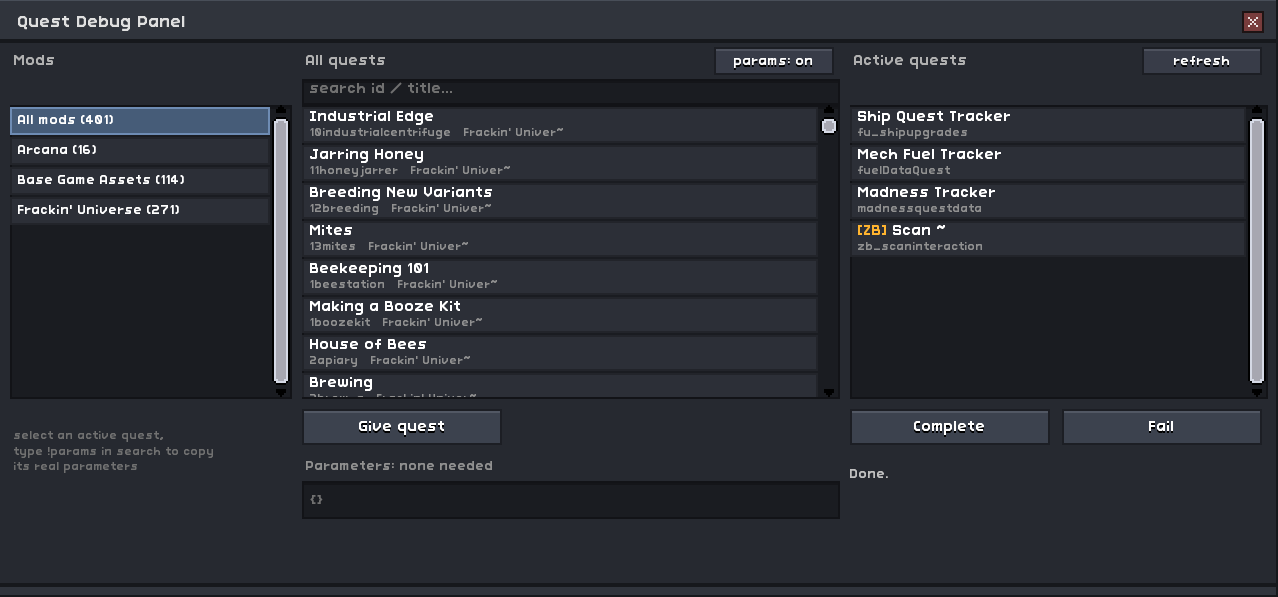
Task: Click the All quests scrollbar handle
Action: 829,126
